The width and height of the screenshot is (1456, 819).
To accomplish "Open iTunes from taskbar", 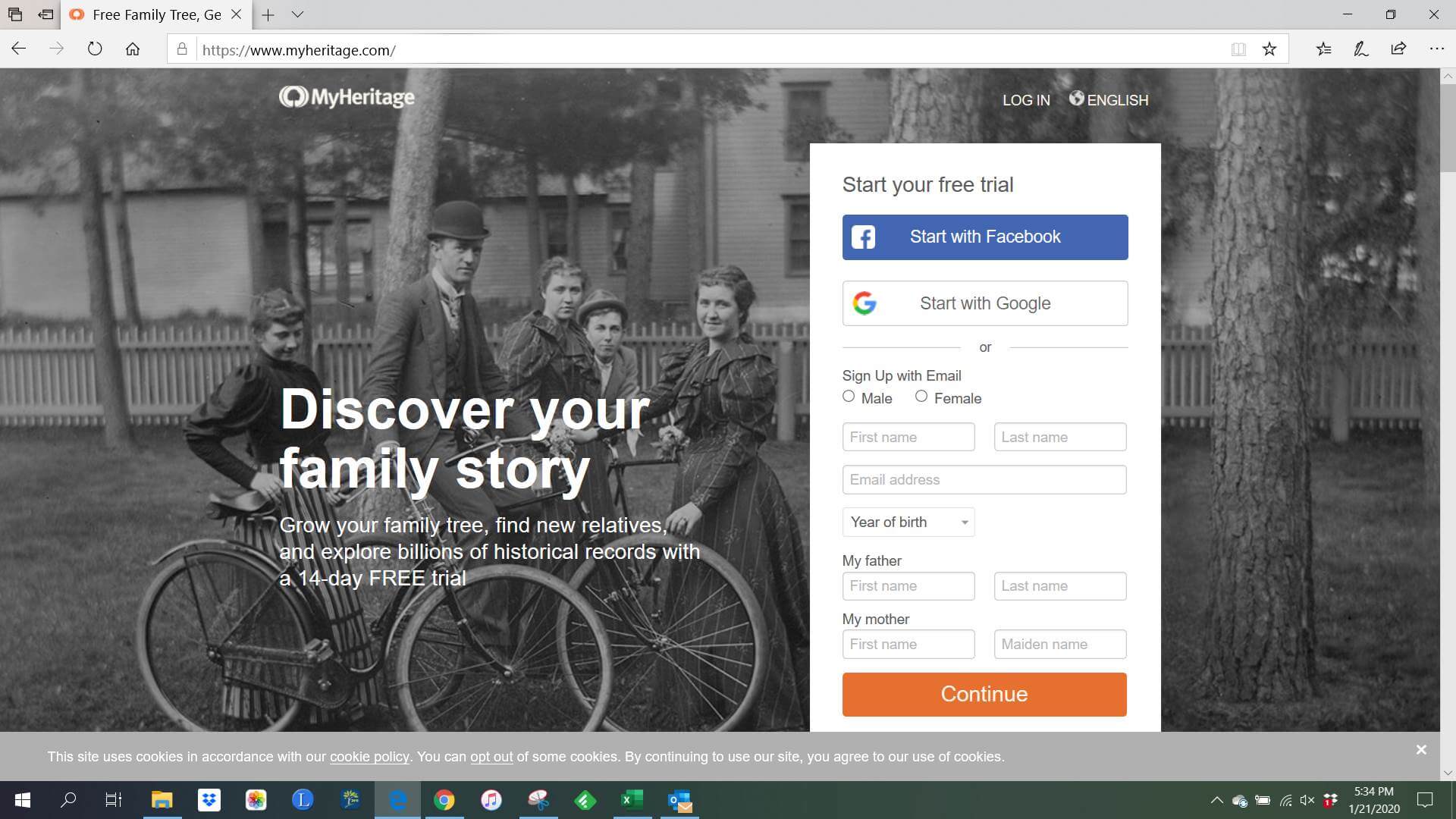I will (x=491, y=800).
